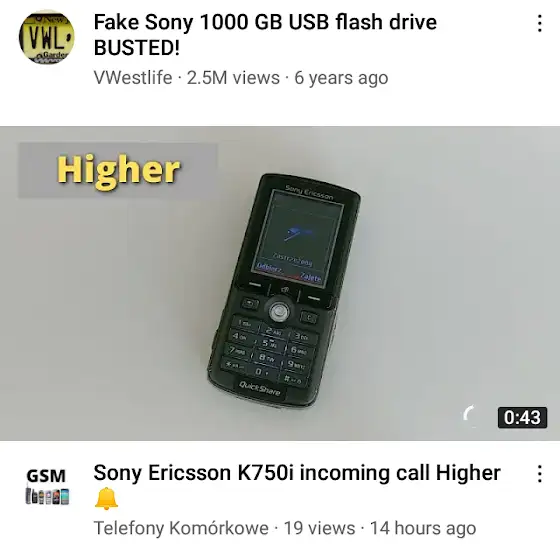Screen dimensions: 560x560
Task: Click VWestlife 2.5M views metadata line
Action: [x=241, y=78]
